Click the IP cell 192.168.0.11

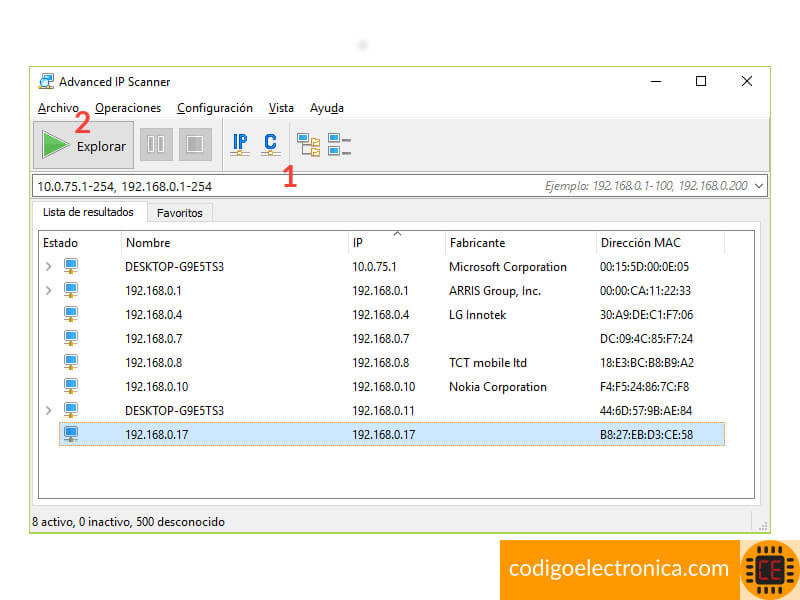point(383,411)
